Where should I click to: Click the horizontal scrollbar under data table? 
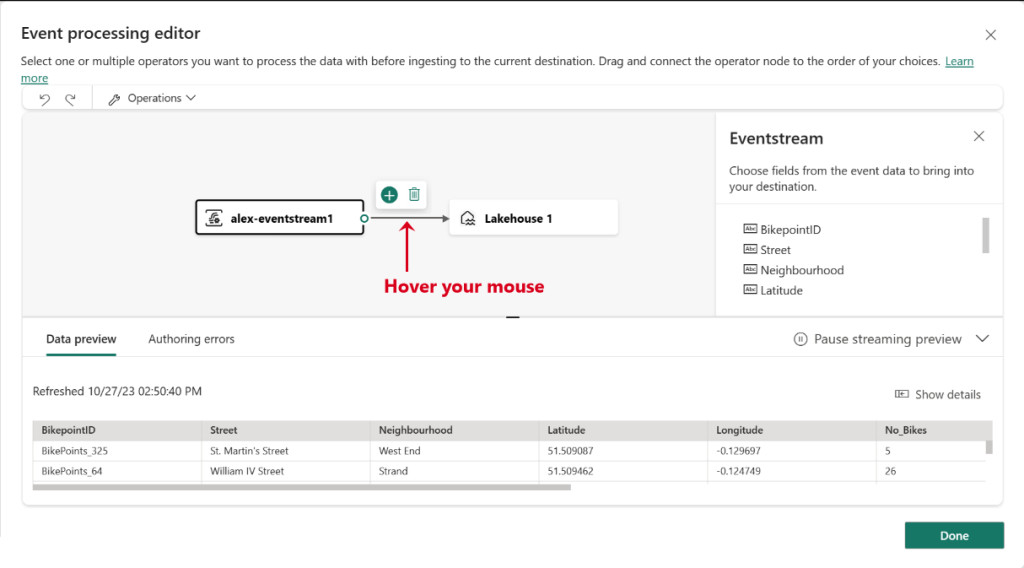(x=300, y=488)
